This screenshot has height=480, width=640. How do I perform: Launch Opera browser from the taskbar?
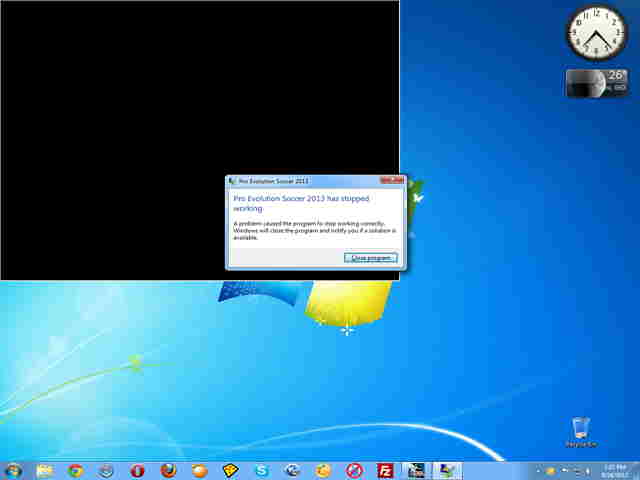(x=137, y=471)
